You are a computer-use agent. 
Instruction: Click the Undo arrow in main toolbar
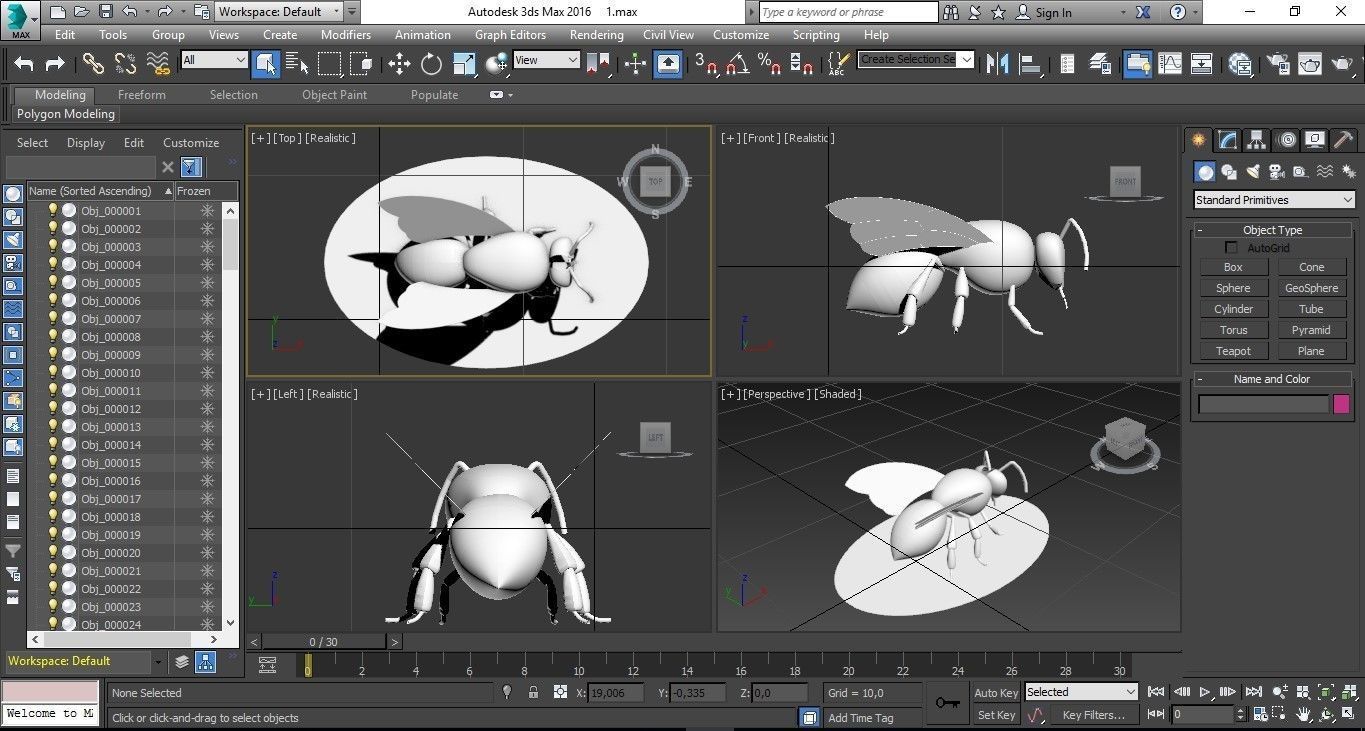(24, 64)
